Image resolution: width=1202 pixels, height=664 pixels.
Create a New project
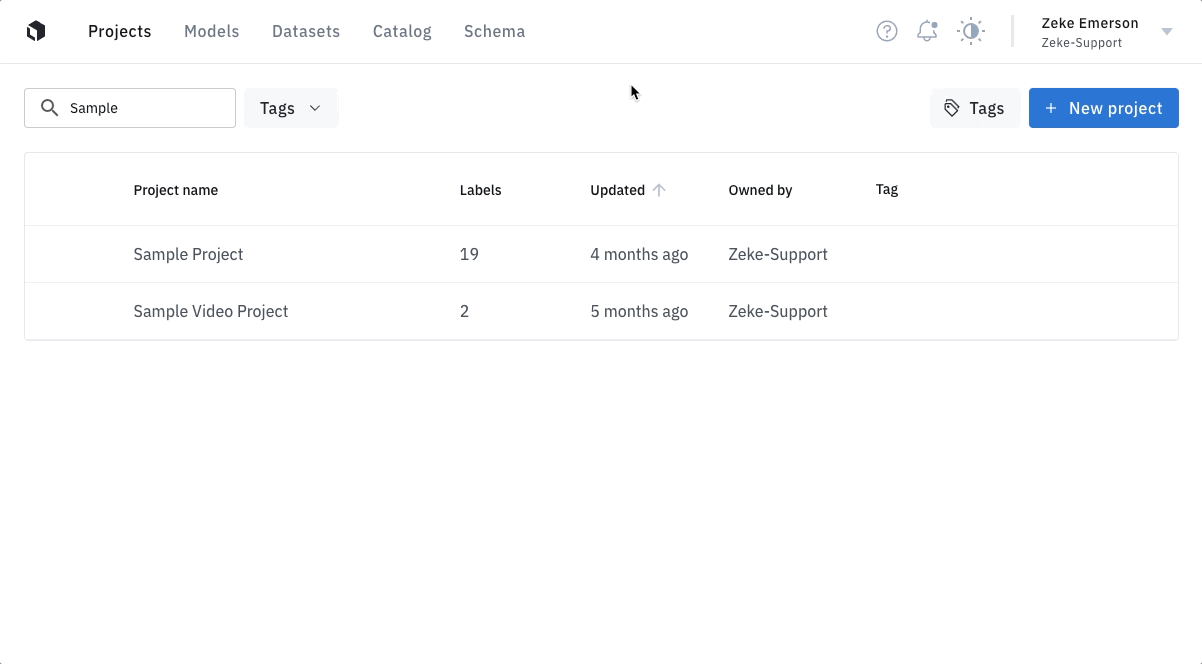1103,108
